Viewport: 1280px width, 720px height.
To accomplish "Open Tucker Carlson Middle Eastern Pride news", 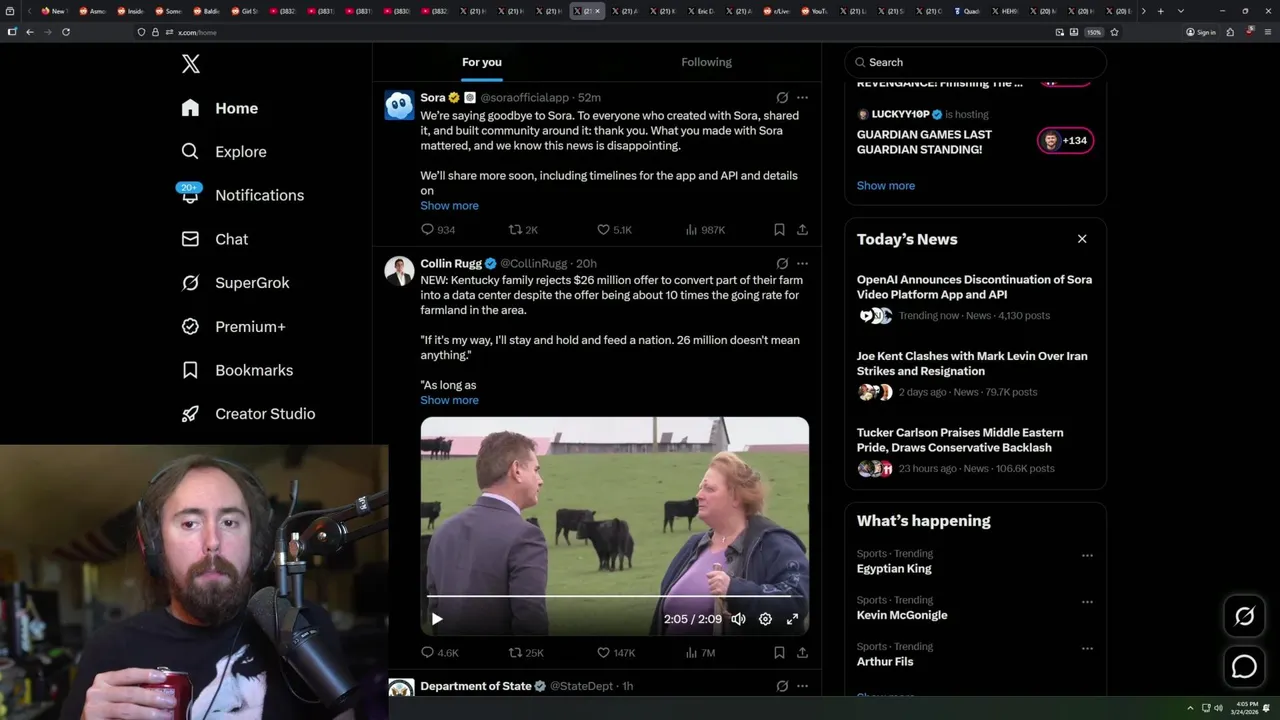I will coord(975,451).
